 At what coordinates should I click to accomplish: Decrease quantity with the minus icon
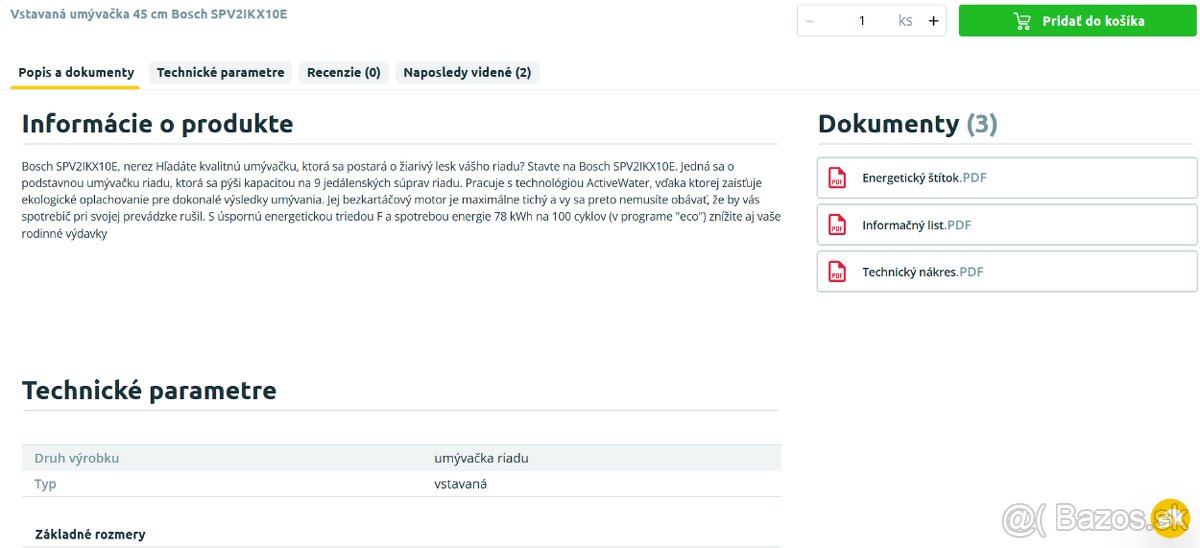click(x=809, y=21)
